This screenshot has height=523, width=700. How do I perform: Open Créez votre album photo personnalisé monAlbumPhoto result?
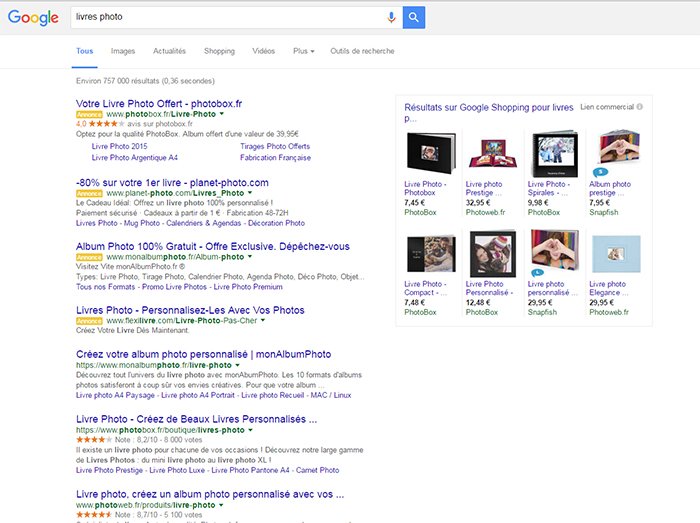click(204, 354)
